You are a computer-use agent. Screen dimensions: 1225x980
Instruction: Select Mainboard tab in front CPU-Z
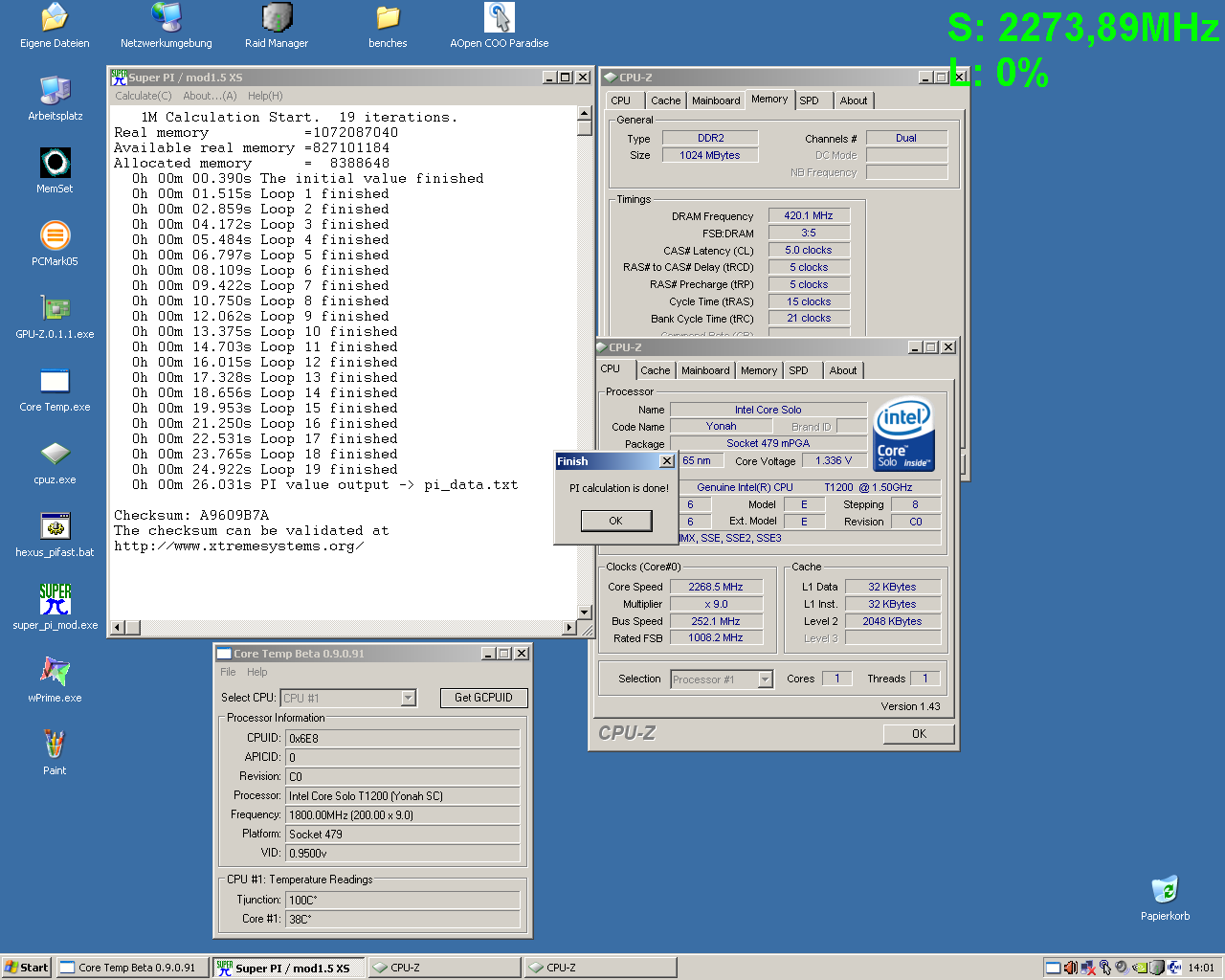(x=705, y=370)
